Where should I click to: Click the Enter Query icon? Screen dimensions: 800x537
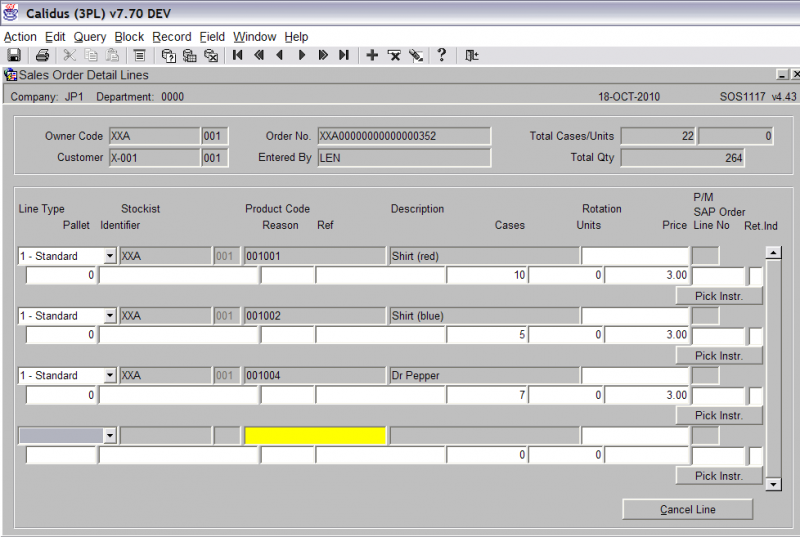click(x=168, y=55)
